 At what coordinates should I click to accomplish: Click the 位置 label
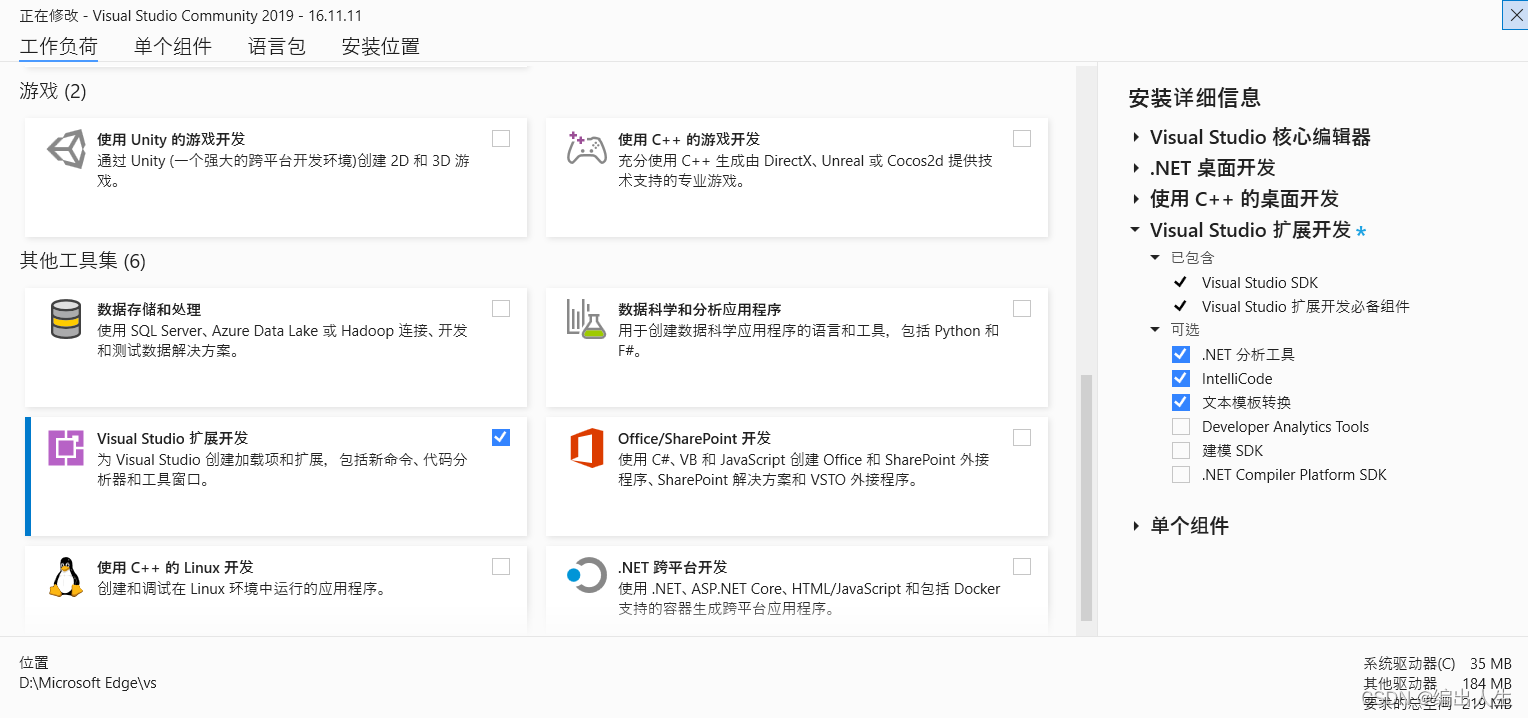[x=34, y=662]
